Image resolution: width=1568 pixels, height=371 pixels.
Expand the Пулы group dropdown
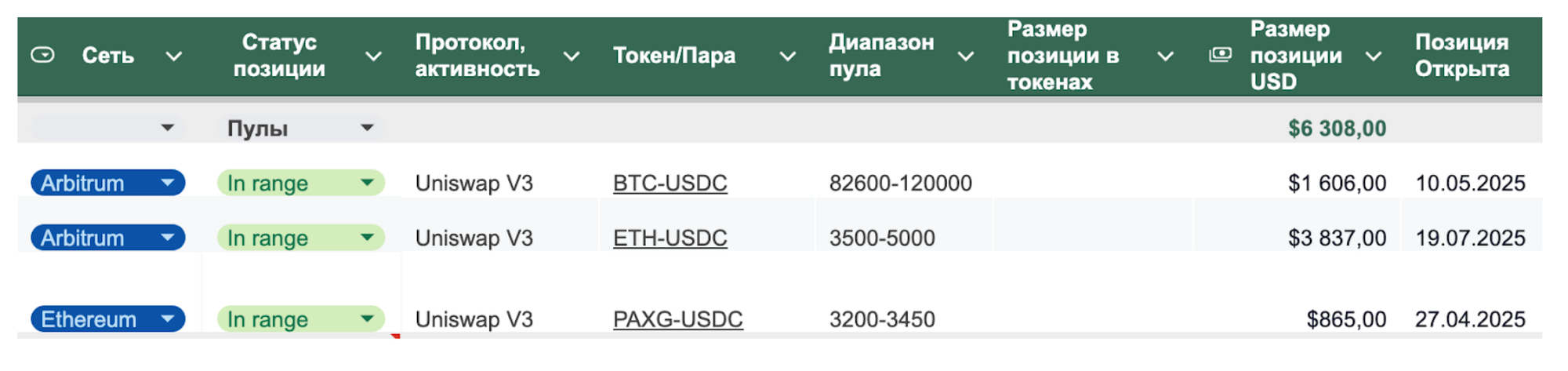click(367, 128)
